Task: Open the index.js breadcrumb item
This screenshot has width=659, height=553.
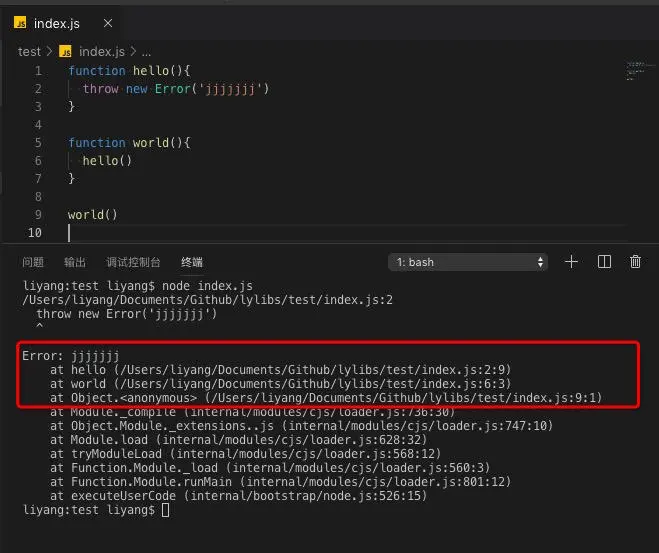Action: pyautogui.click(x=102, y=52)
